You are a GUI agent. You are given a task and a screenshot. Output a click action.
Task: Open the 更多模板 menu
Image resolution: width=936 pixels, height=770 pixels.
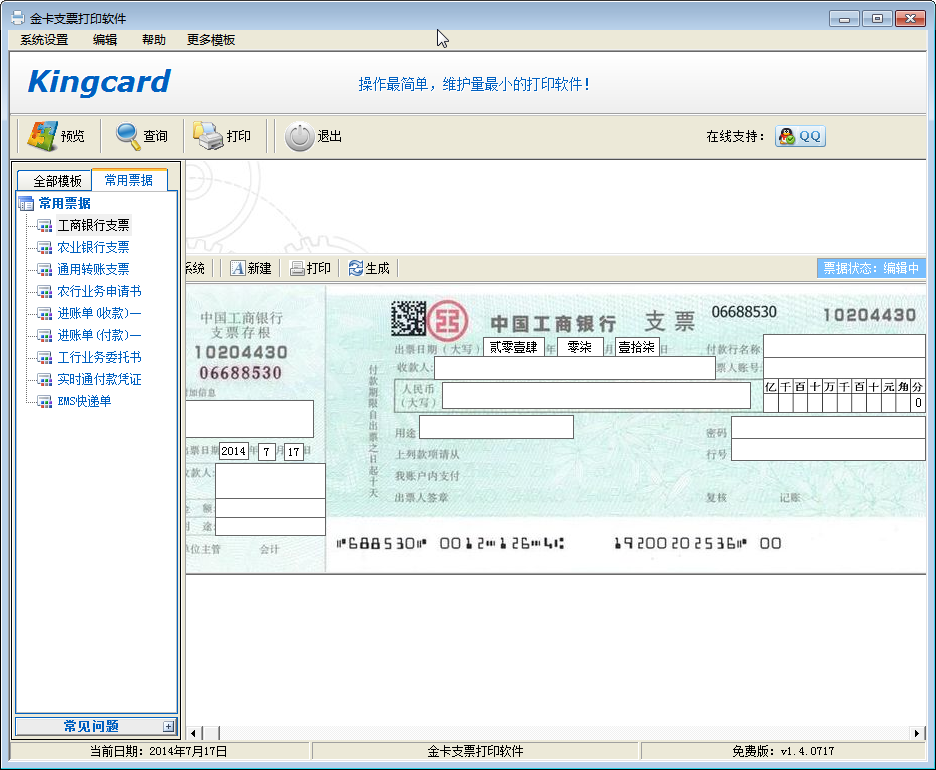pyautogui.click(x=211, y=40)
